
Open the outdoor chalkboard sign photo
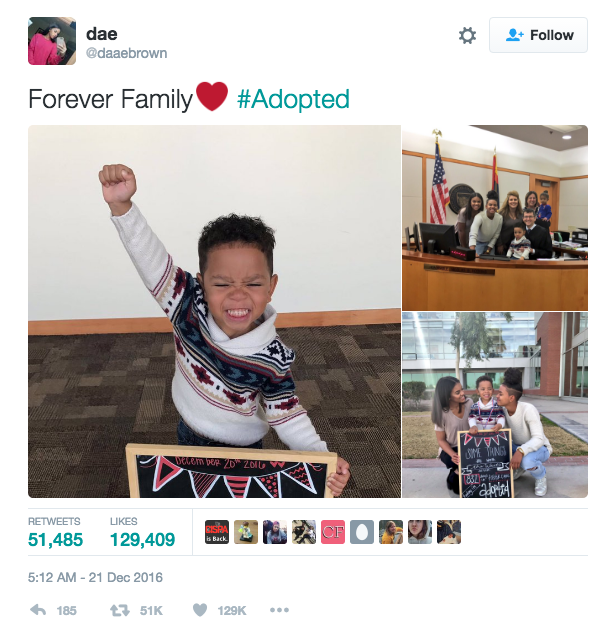tap(495, 405)
